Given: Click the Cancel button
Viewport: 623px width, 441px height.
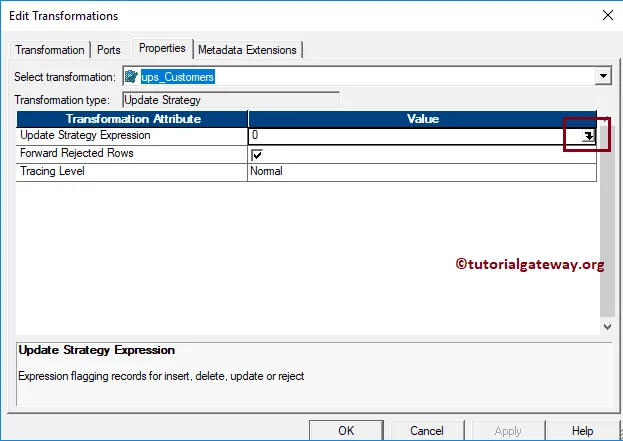Looking at the screenshot, I should click(x=427, y=431).
